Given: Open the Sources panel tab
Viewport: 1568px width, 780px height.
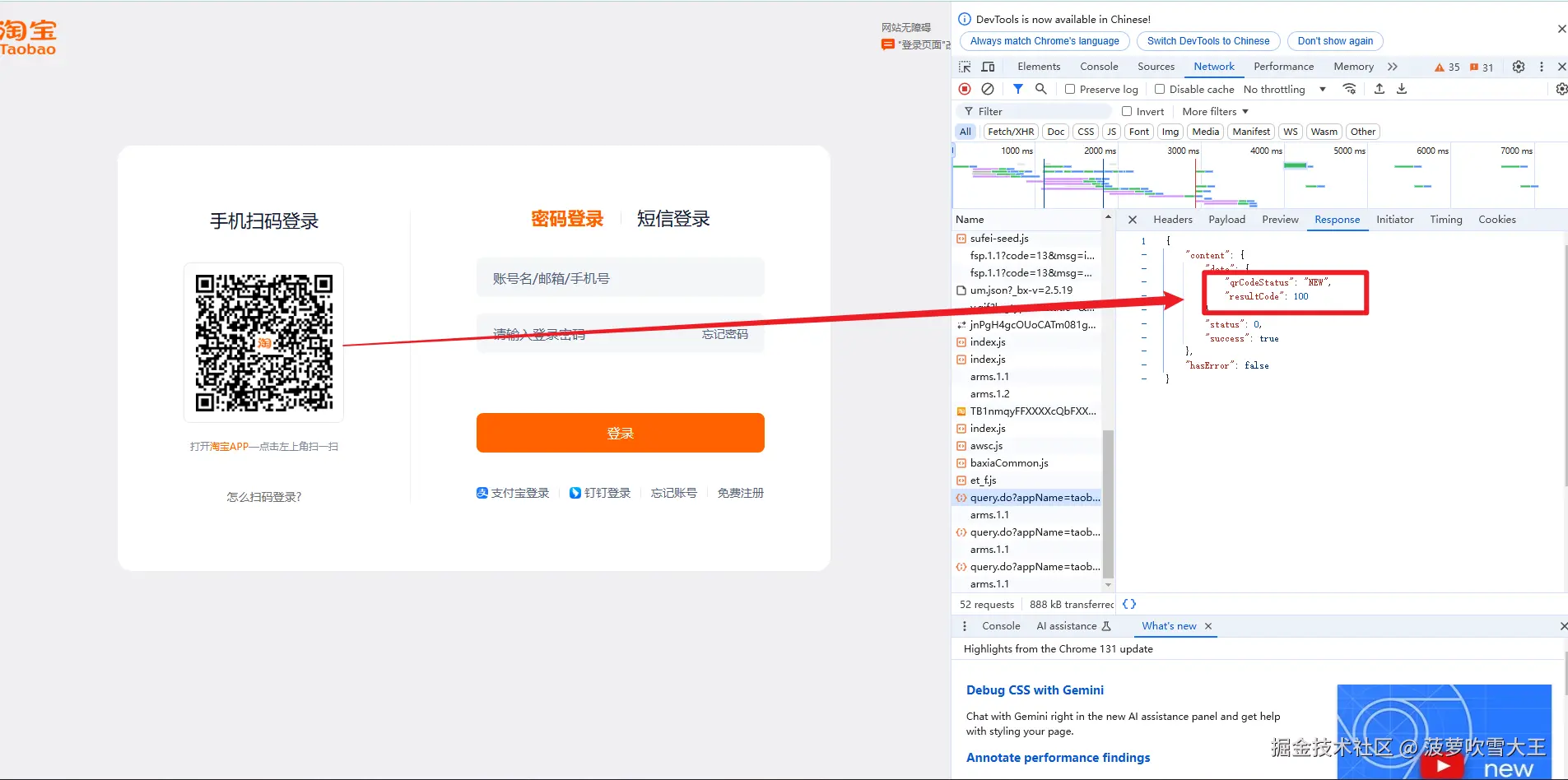Looking at the screenshot, I should [1156, 67].
